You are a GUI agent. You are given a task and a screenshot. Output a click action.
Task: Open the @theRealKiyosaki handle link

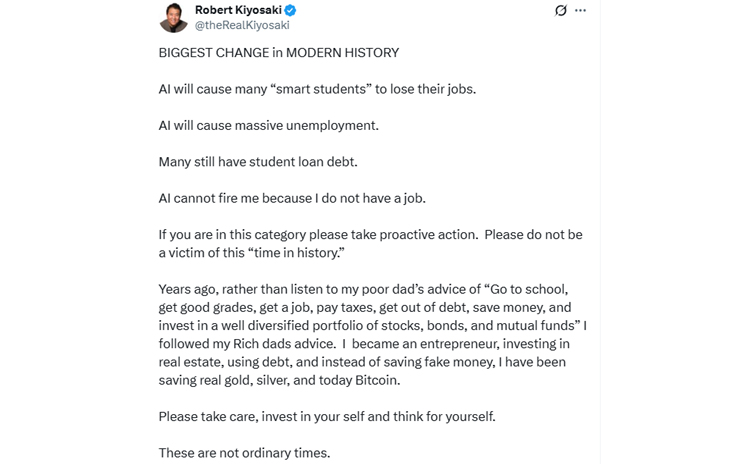click(242, 25)
